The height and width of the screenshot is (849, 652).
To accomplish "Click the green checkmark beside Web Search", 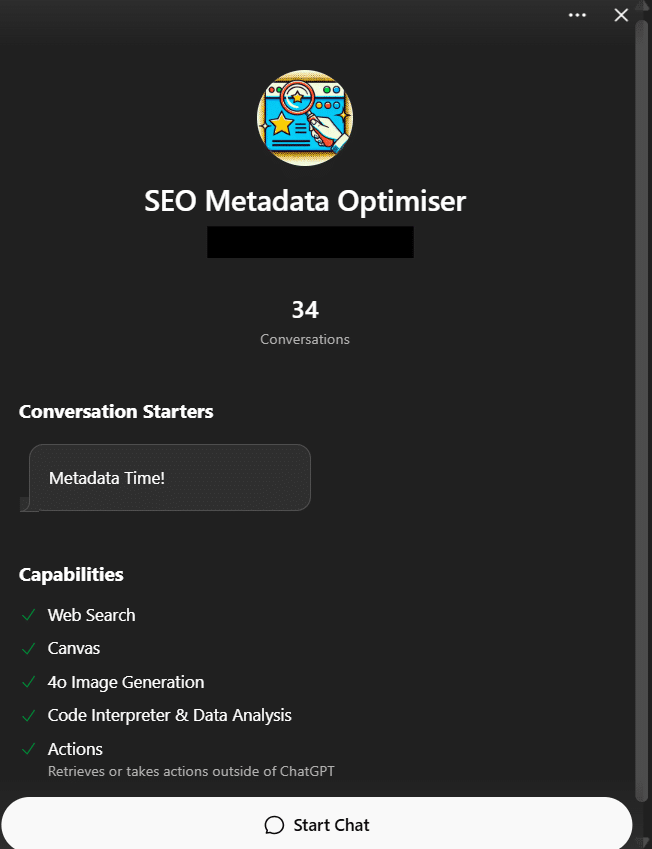I will click(x=27, y=615).
